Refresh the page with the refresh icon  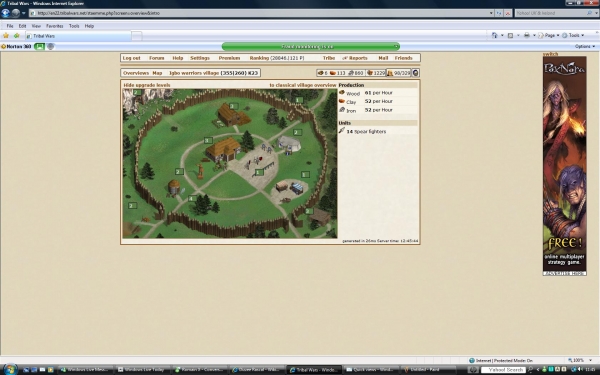[x=499, y=13]
